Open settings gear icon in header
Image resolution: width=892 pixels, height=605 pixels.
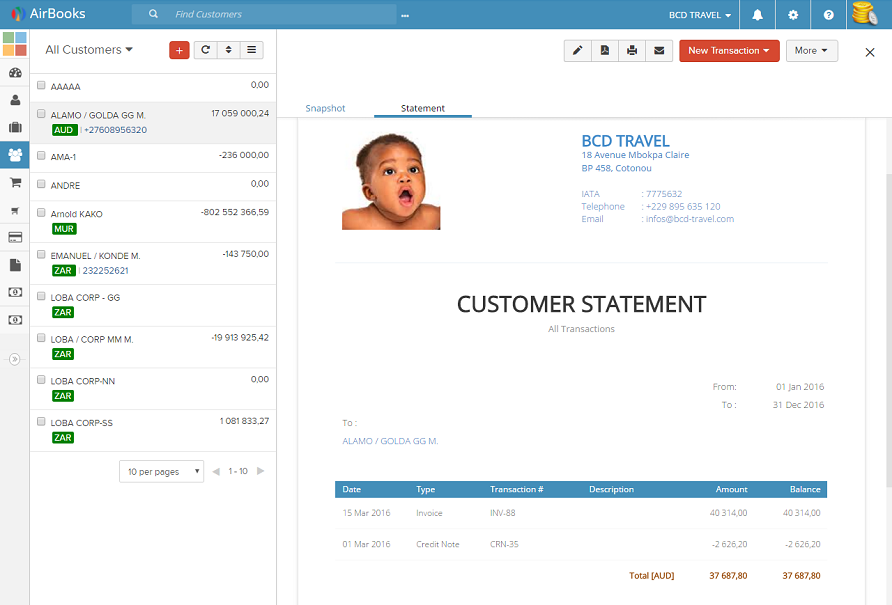click(793, 15)
